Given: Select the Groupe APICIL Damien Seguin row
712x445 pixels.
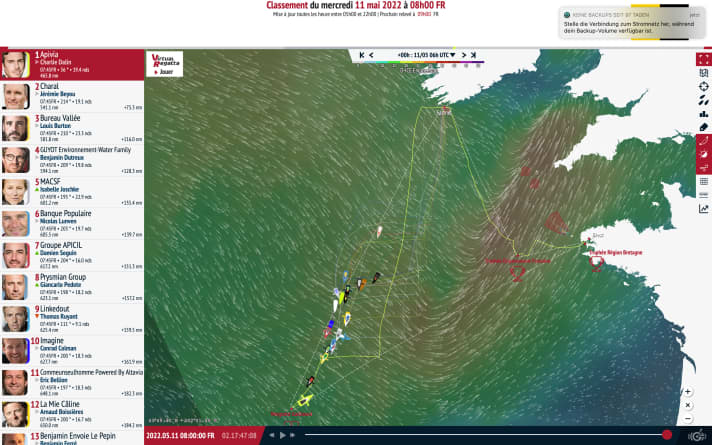Looking at the screenshot, I should (x=72, y=255).
